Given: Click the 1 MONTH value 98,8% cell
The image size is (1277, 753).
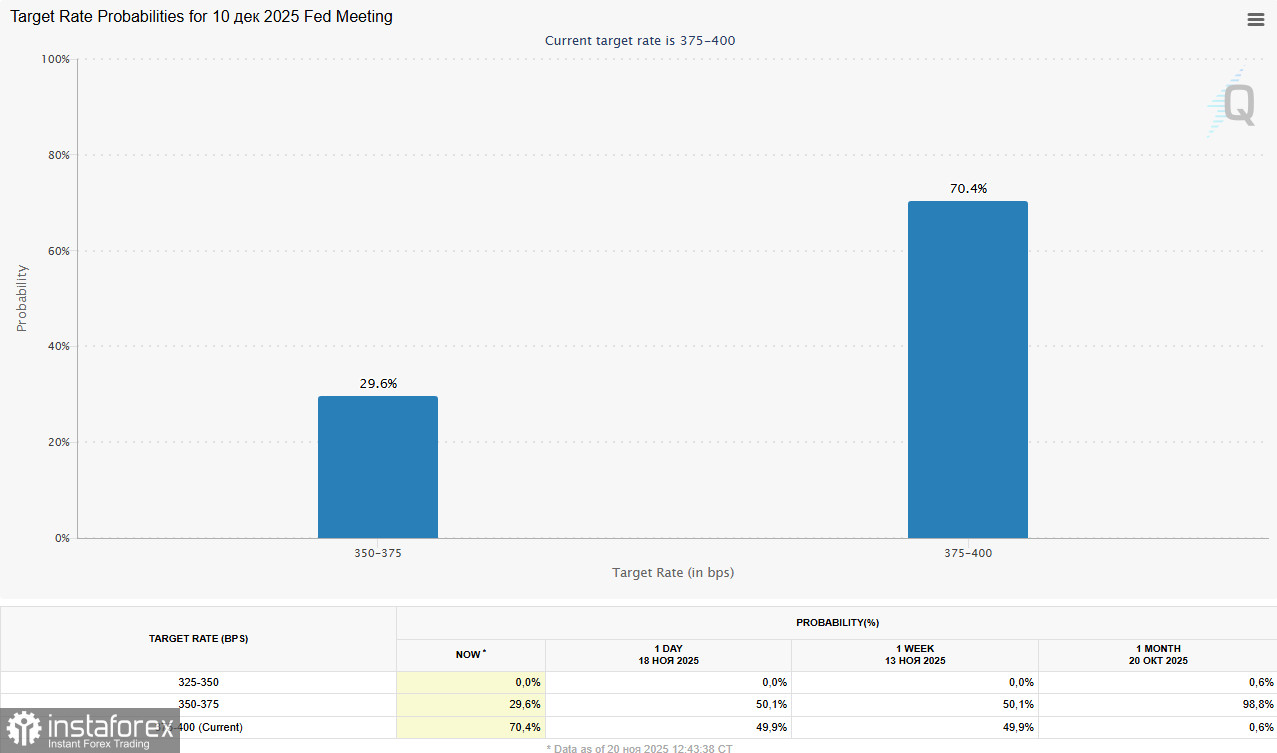Looking at the screenshot, I should (1158, 704).
